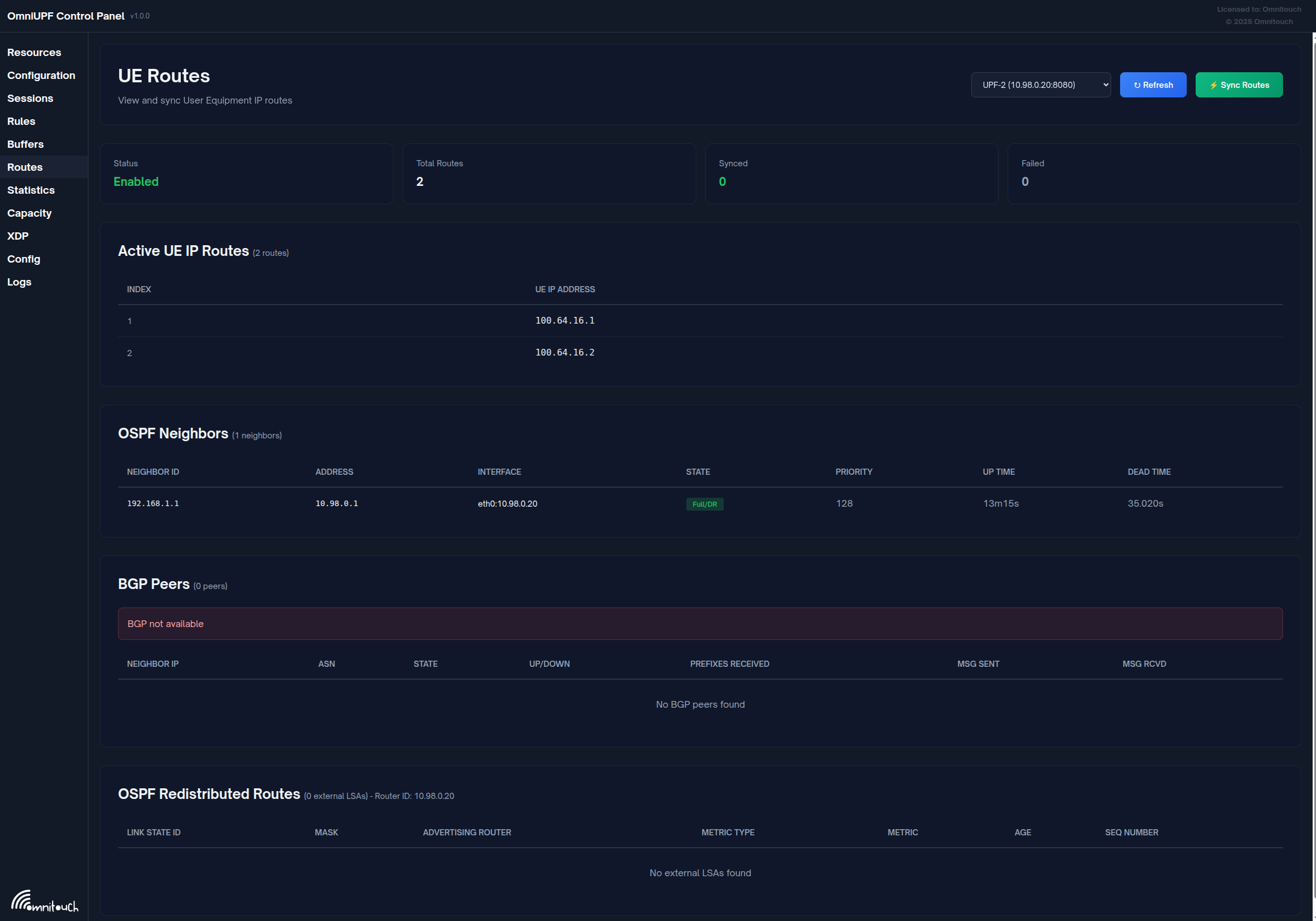Click the No external LSAs found message
Viewport: 1316px width, 921px height.
click(x=700, y=873)
